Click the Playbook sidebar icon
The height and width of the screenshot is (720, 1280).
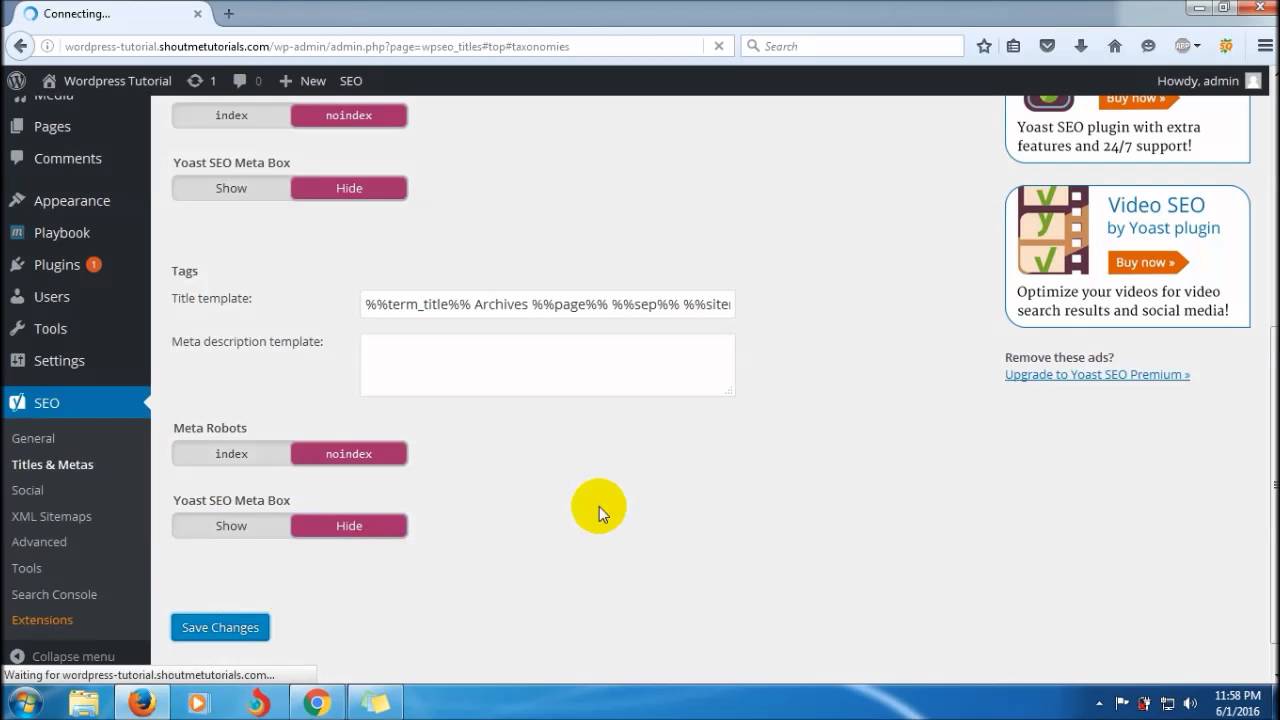(x=17, y=232)
